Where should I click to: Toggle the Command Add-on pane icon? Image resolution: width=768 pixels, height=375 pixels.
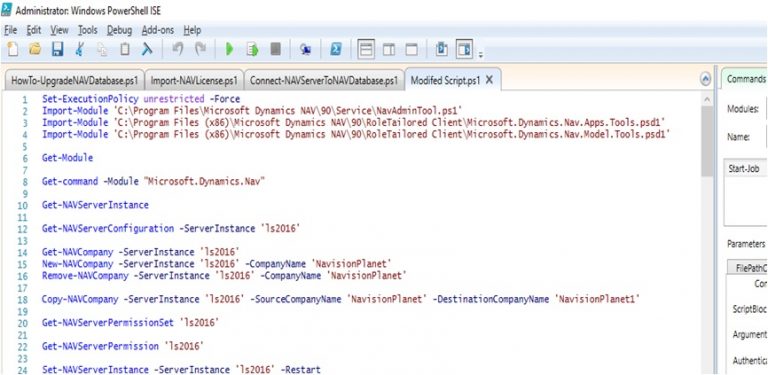tap(464, 49)
